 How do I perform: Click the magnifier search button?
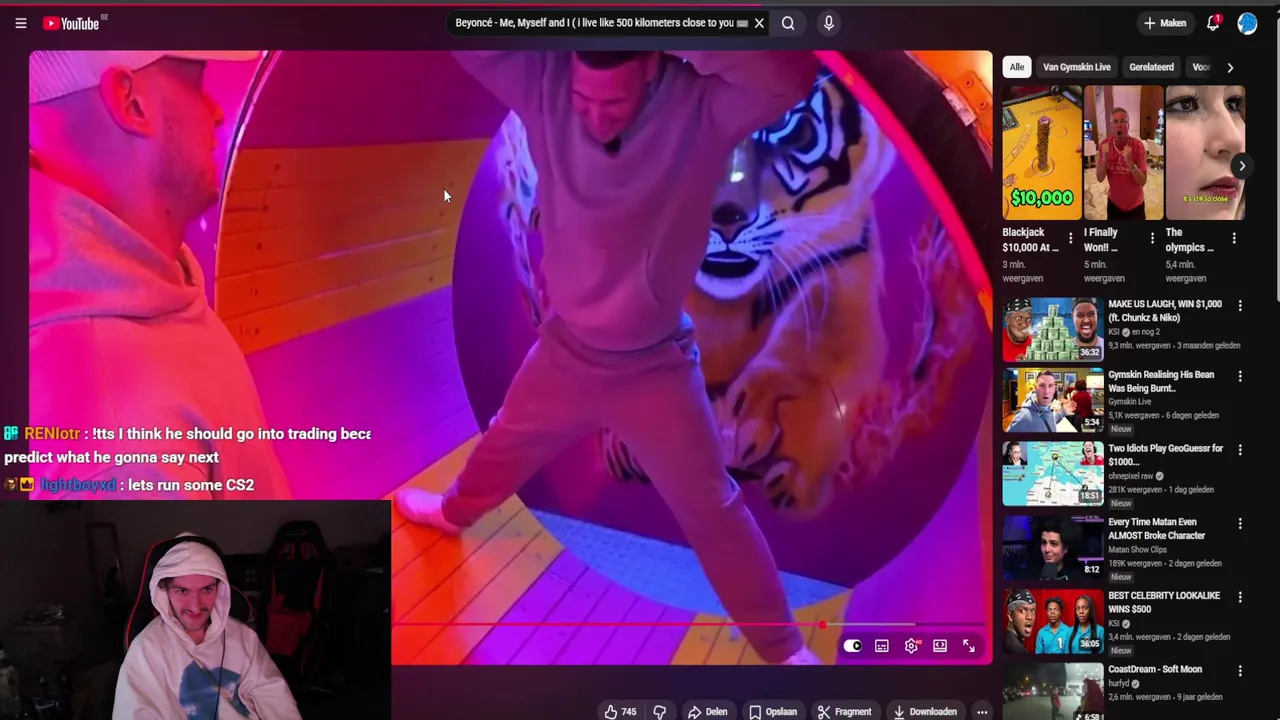[788, 23]
